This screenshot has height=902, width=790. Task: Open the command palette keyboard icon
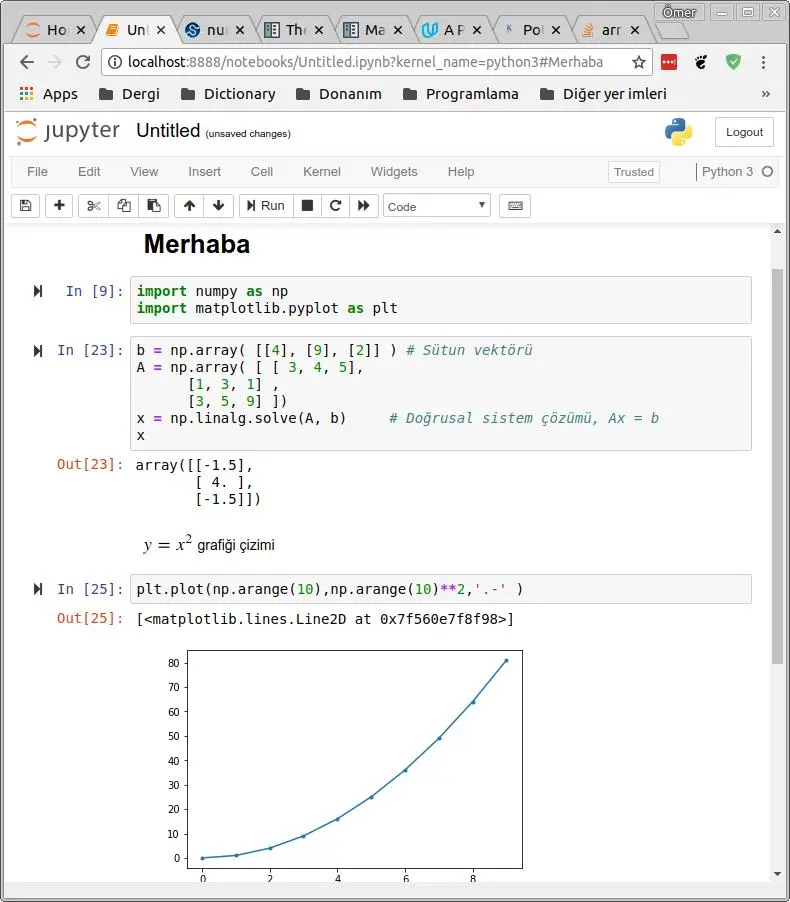pos(515,205)
